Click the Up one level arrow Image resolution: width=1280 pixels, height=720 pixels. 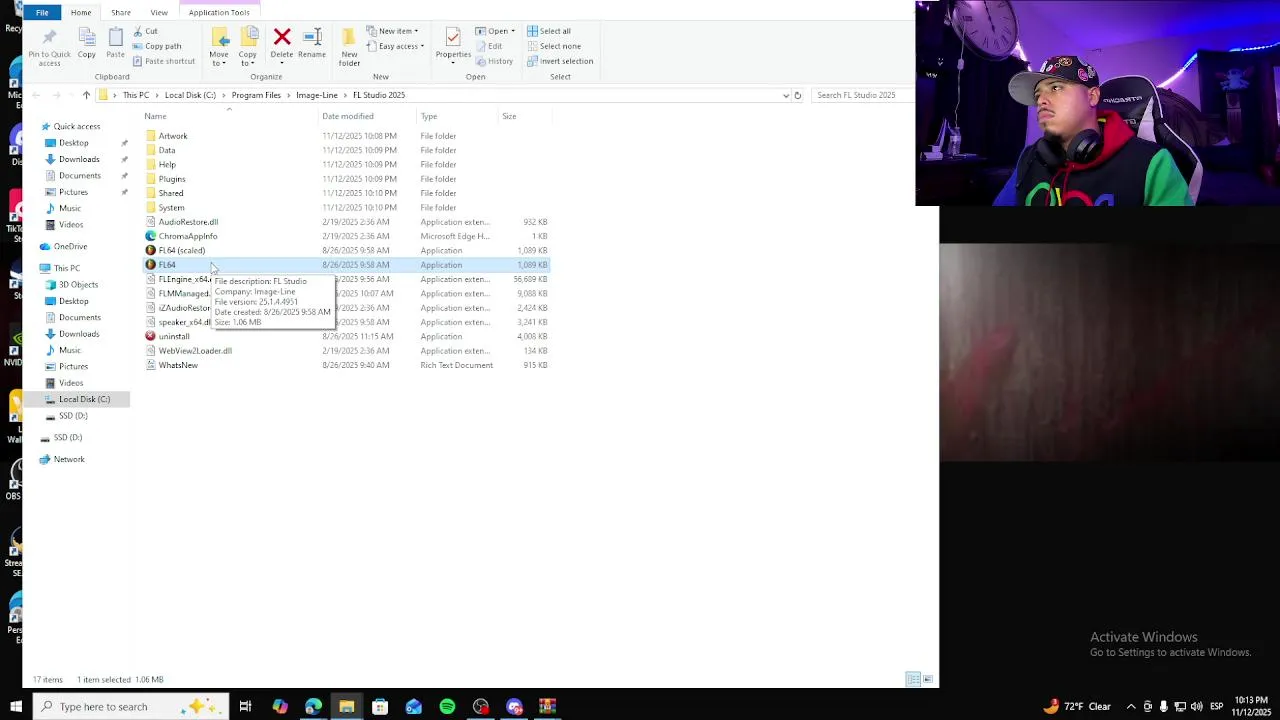(x=86, y=95)
